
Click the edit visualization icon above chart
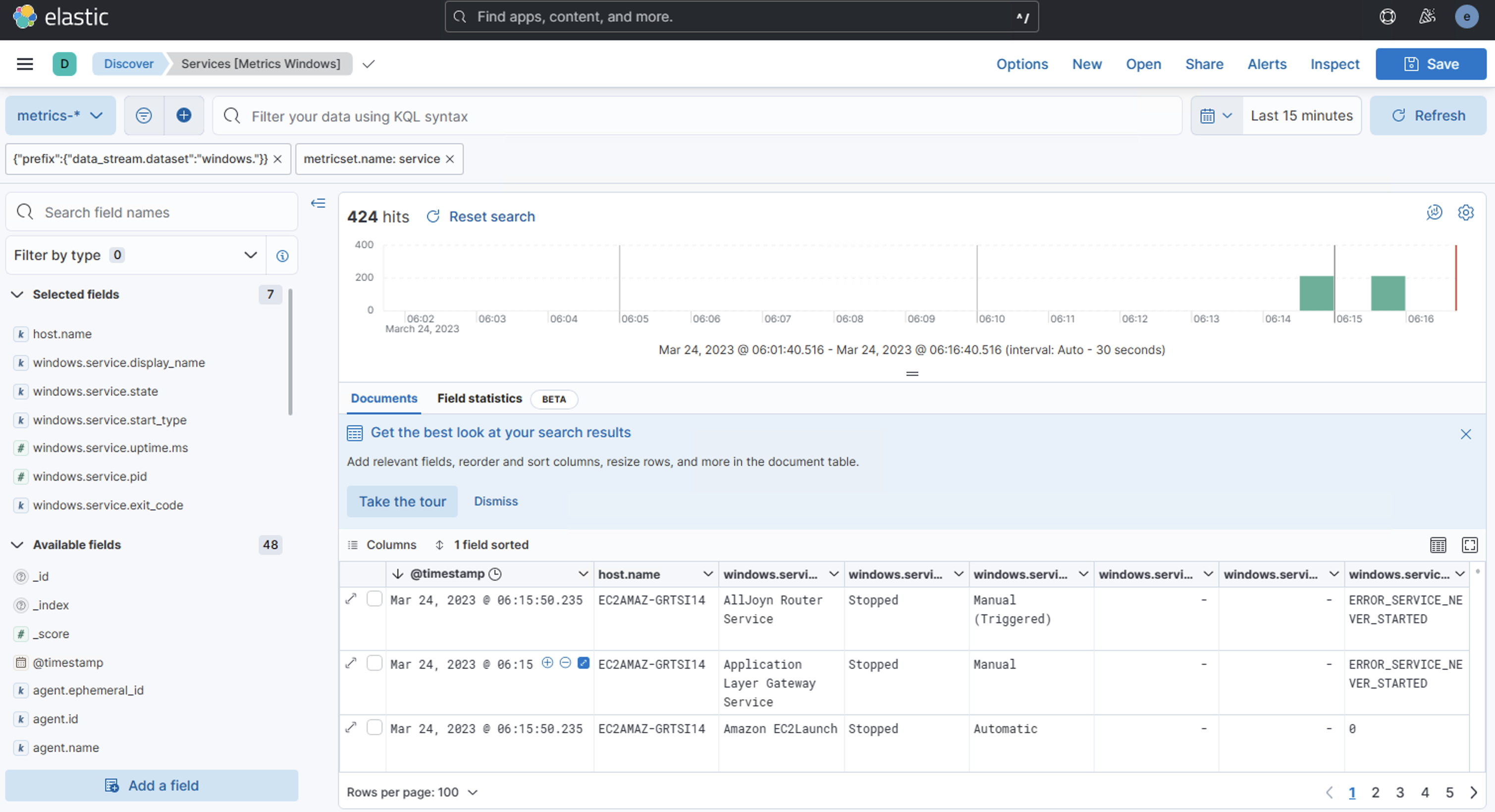pyautogui.click(x=1434, y=213)
